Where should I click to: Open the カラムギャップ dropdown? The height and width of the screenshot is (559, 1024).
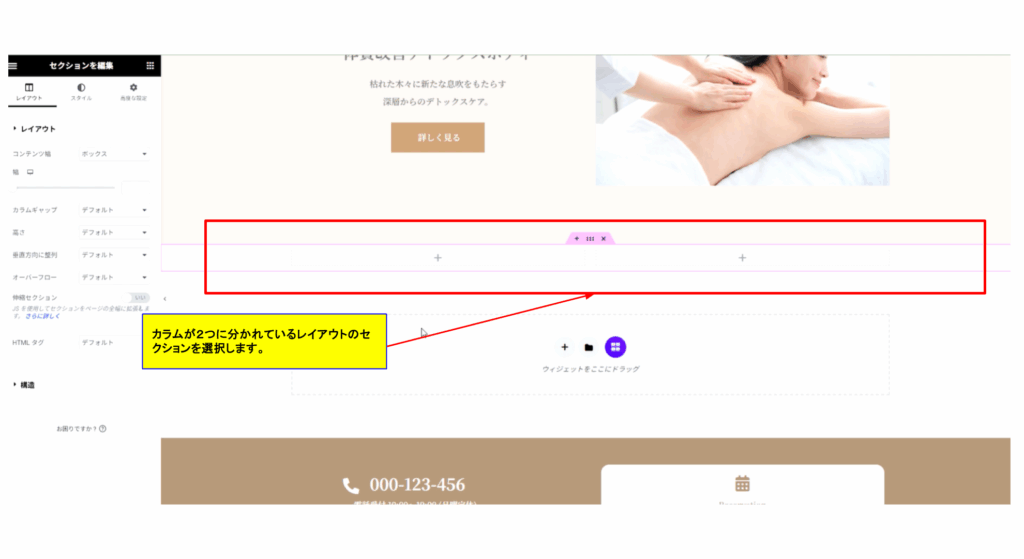coord(114,210)
